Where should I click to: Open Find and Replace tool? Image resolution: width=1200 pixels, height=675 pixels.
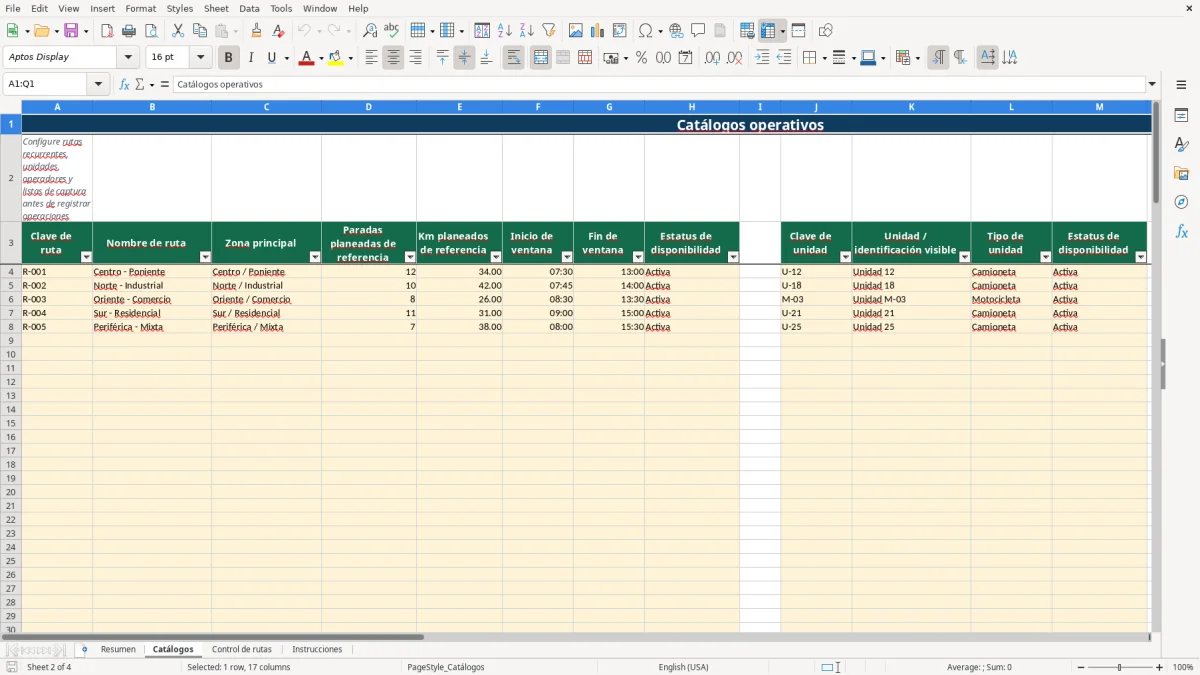point(370,31)
